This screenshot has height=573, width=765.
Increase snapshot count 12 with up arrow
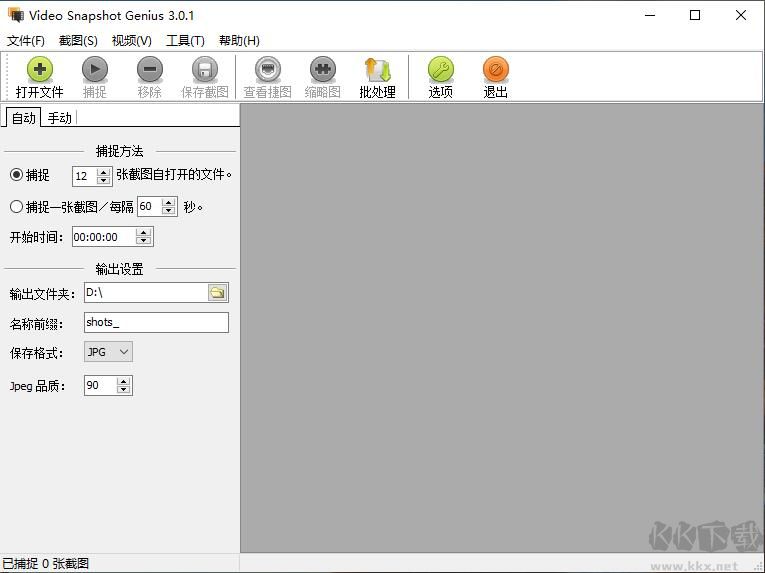pos(103,172)
